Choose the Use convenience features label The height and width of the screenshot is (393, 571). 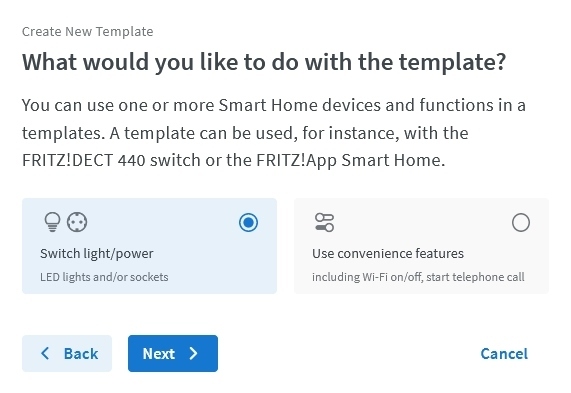click(x=388, y=254)
